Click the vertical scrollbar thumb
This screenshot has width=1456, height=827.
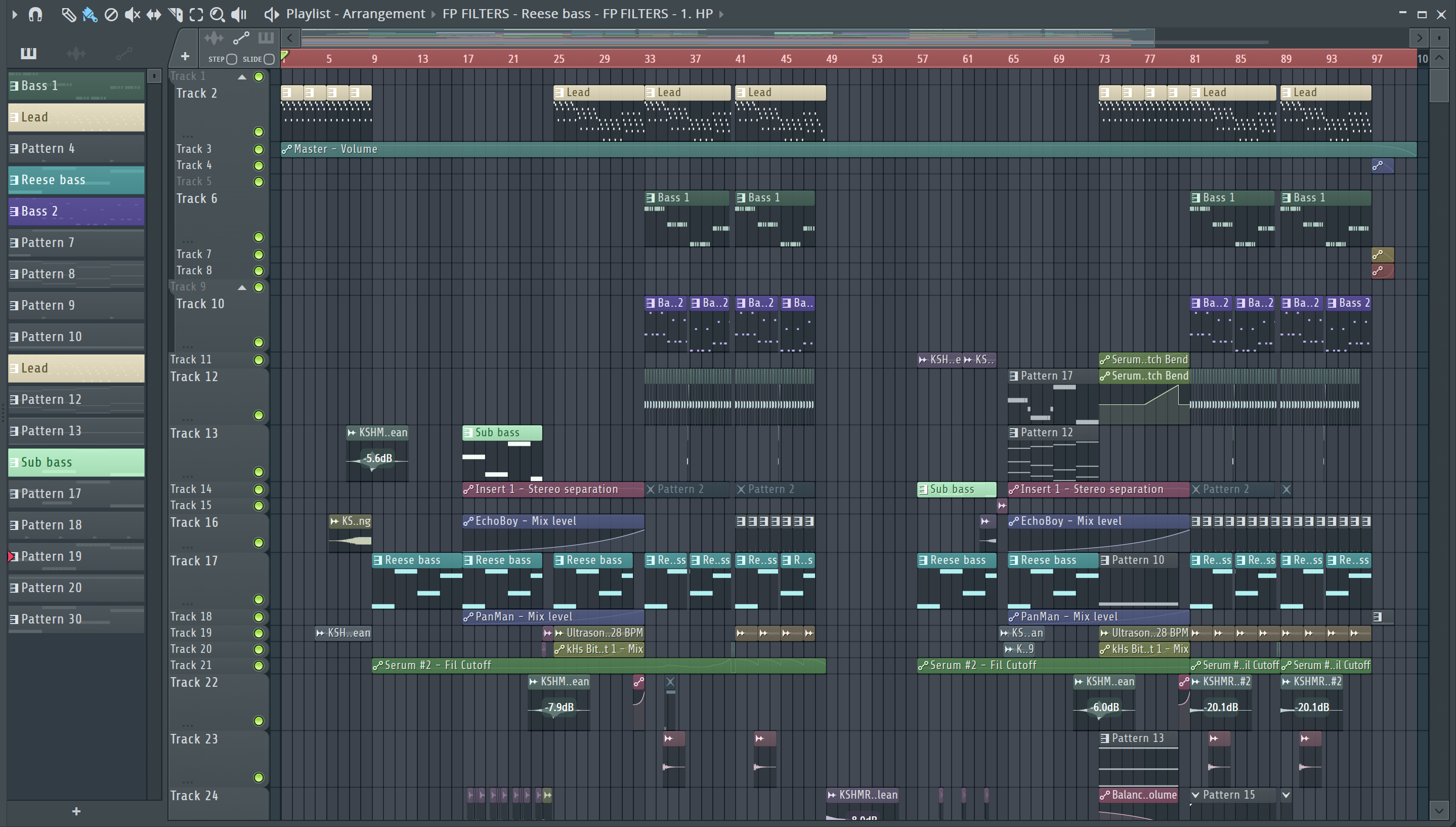click(1438, 85)
